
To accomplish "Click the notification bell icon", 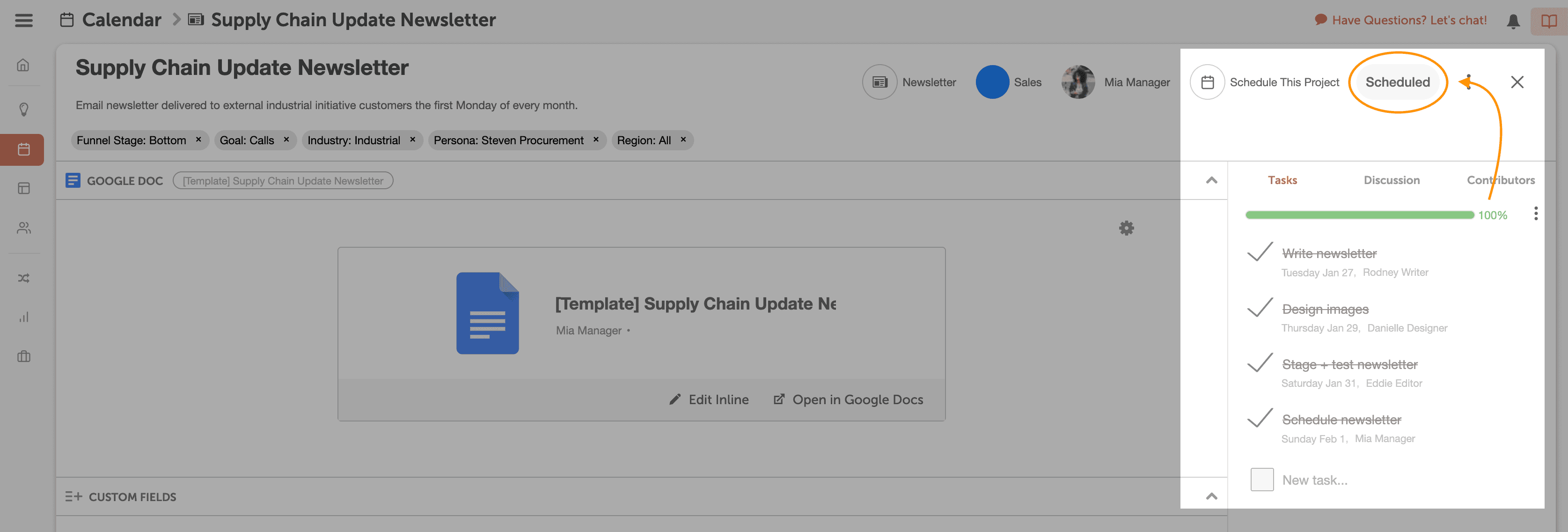I will pyautogui.click(x=1513, y=21).
